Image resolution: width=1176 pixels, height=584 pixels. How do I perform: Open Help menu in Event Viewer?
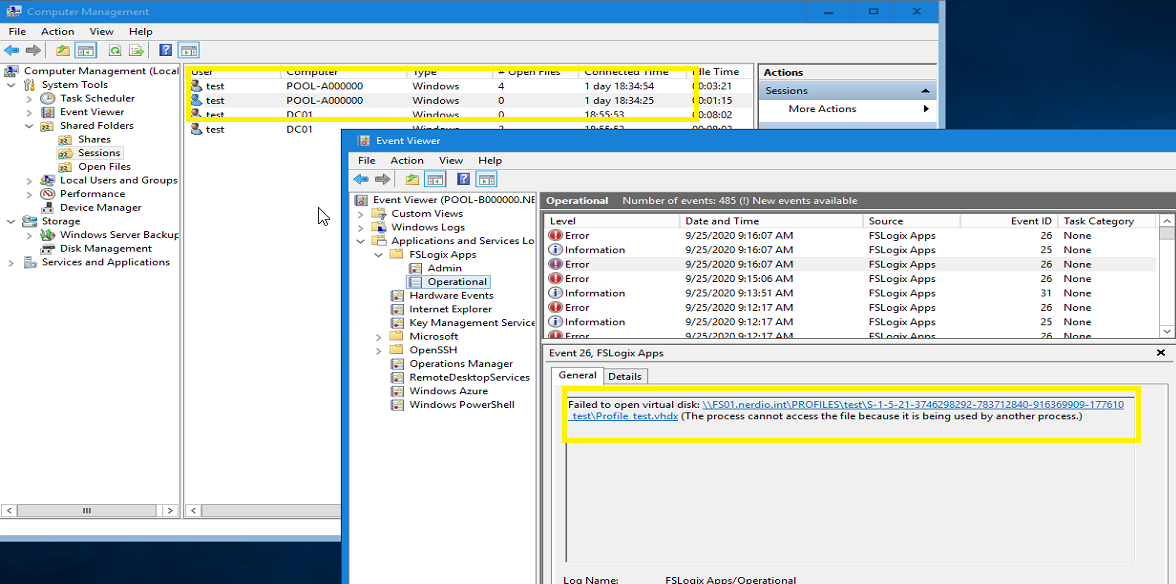490,160
